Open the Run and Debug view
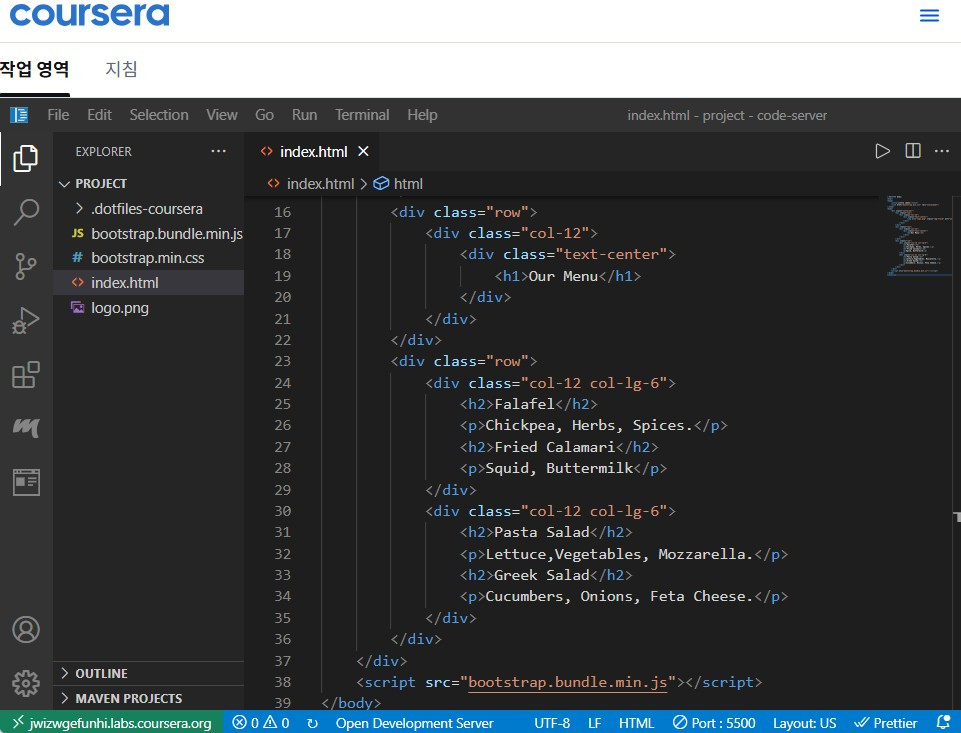 (x=26, y=321)
